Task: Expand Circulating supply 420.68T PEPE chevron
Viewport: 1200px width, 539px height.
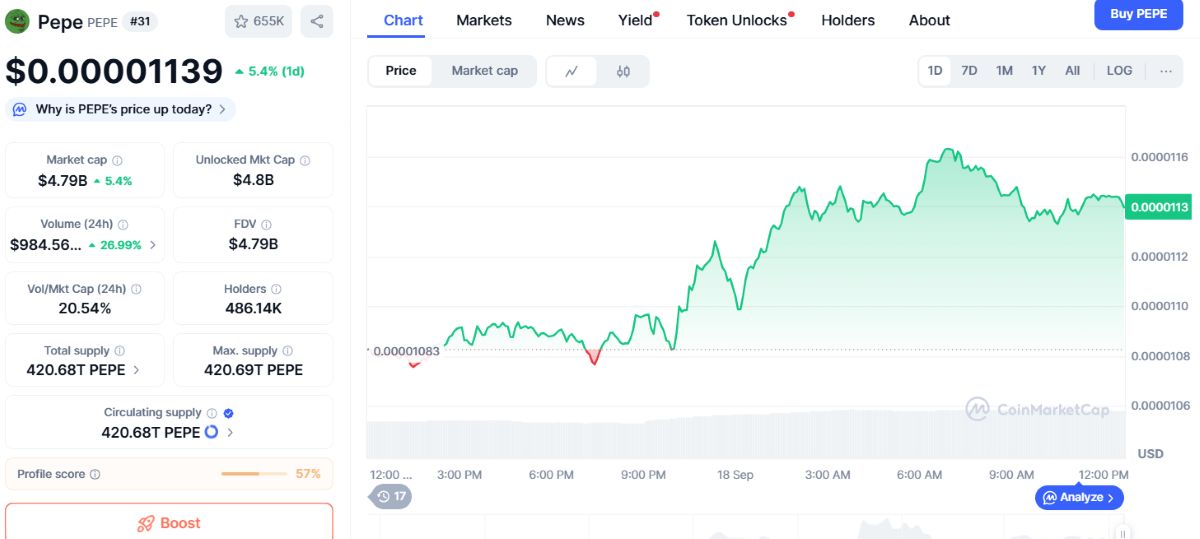Action: (x=230, y=433)
